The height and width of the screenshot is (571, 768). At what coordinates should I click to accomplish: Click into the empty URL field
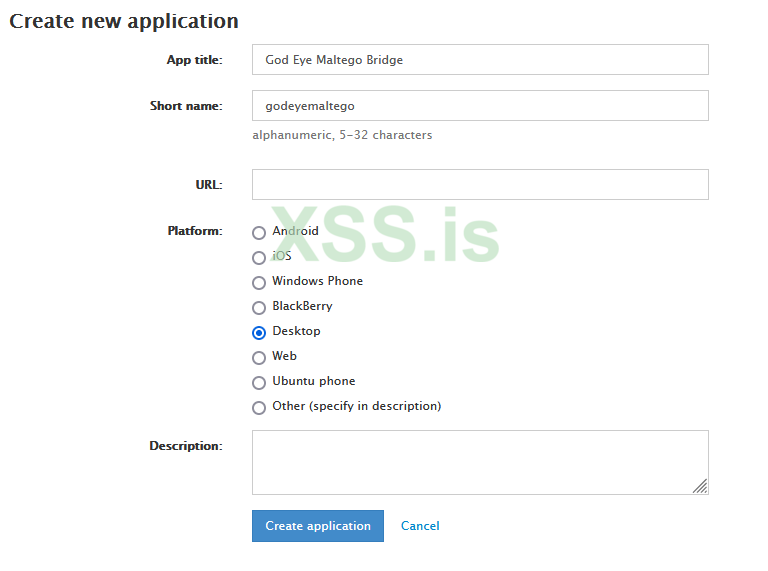480,185
